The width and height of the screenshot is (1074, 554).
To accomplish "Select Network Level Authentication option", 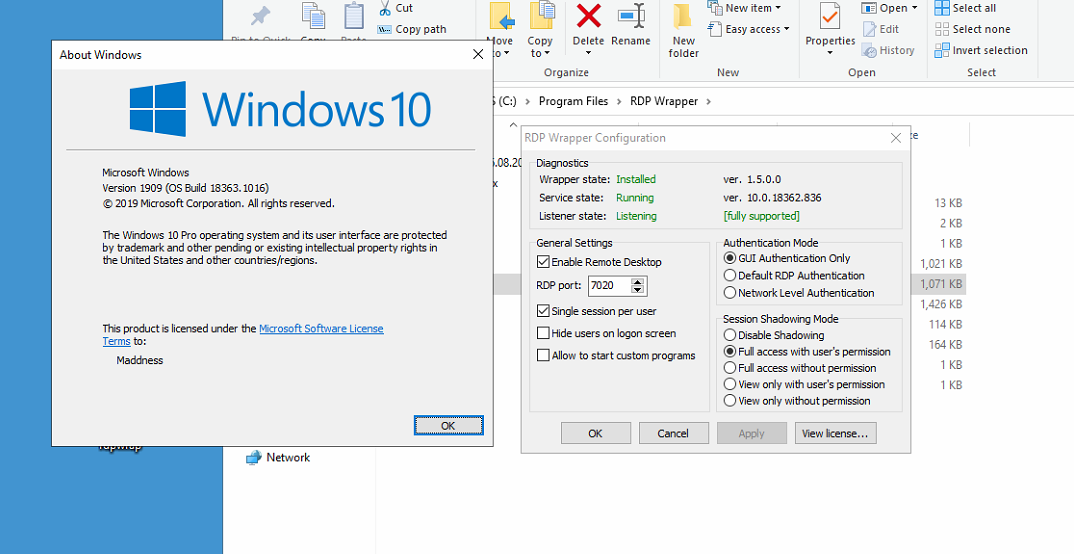I will [x=730, y=292].
